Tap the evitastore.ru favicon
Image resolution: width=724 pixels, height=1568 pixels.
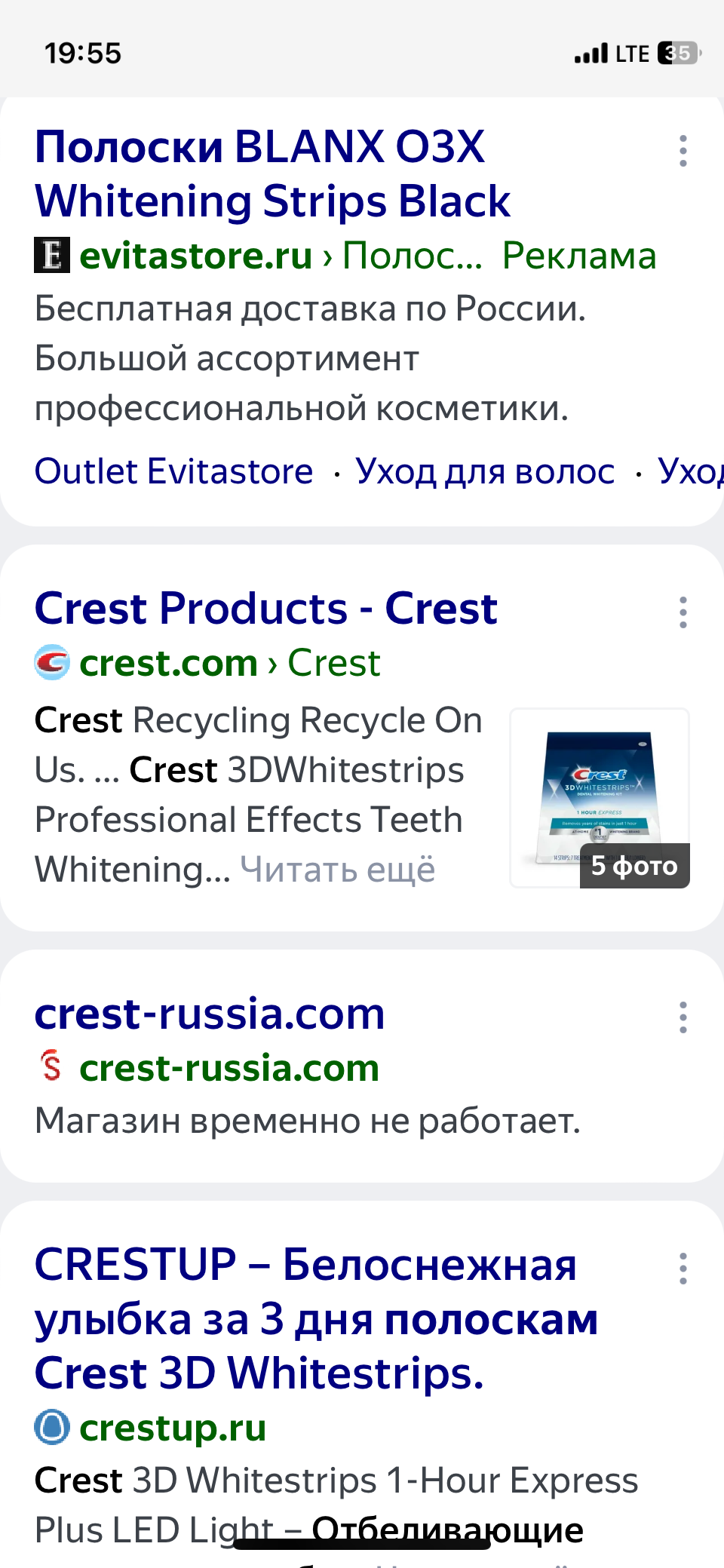52,255
